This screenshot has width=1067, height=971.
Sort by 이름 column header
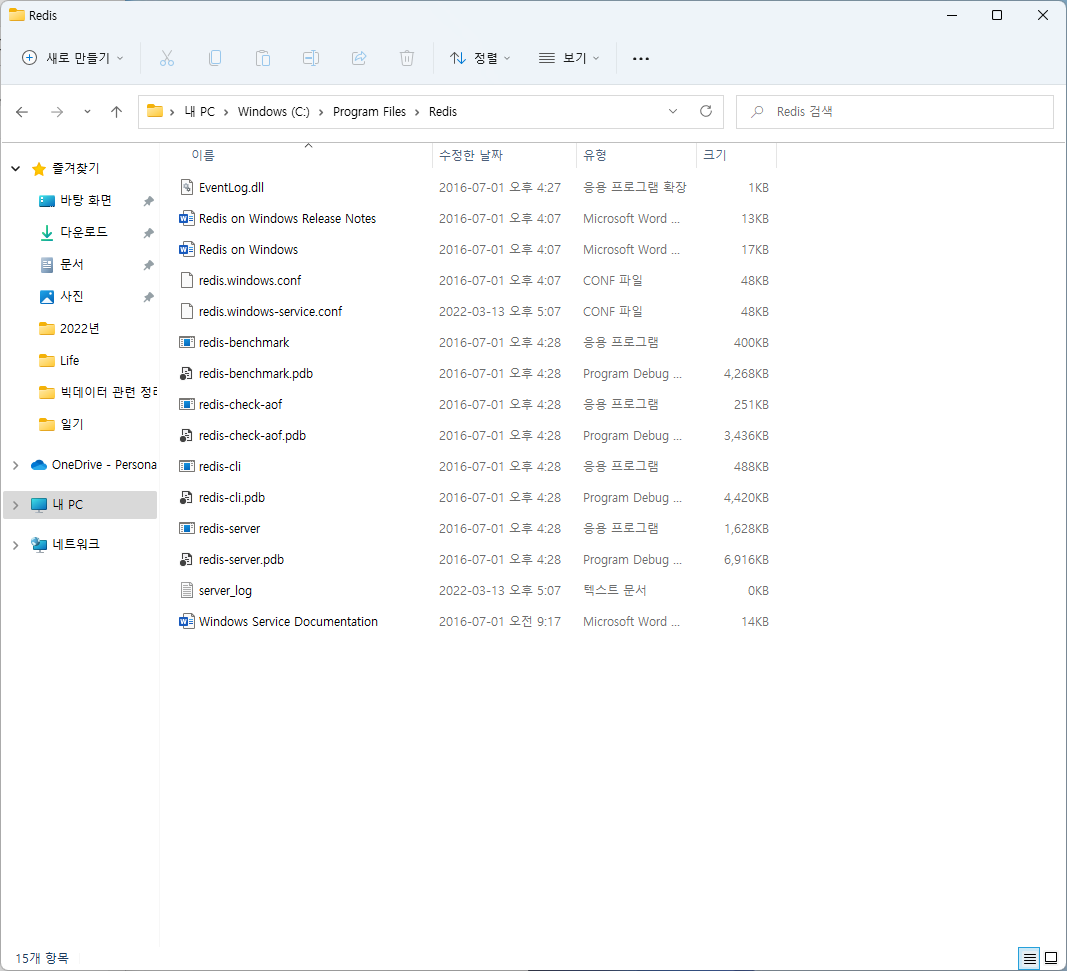203,155
